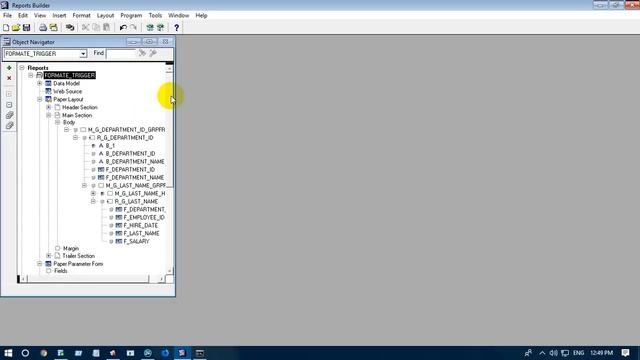Select the Web Source tree item
The height and width of the screenshot is (360, 640).
tap(67, 91)
